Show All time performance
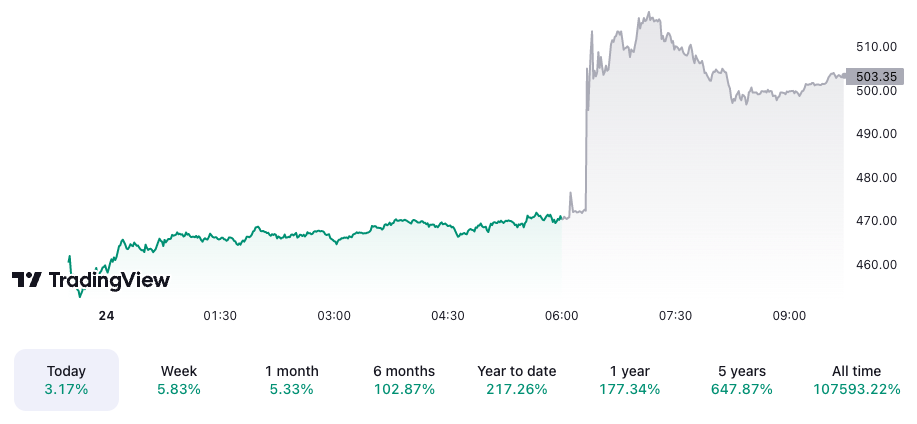The image size is (917, 424). [857, 380]
